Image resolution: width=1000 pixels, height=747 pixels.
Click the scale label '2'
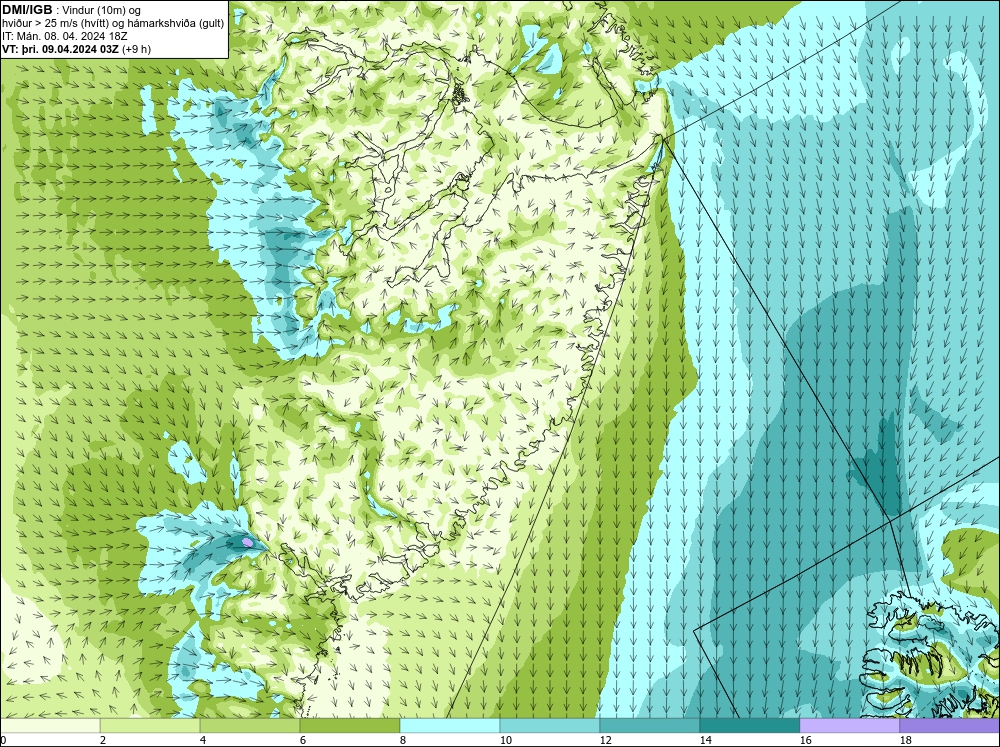(x=103, y=740)
